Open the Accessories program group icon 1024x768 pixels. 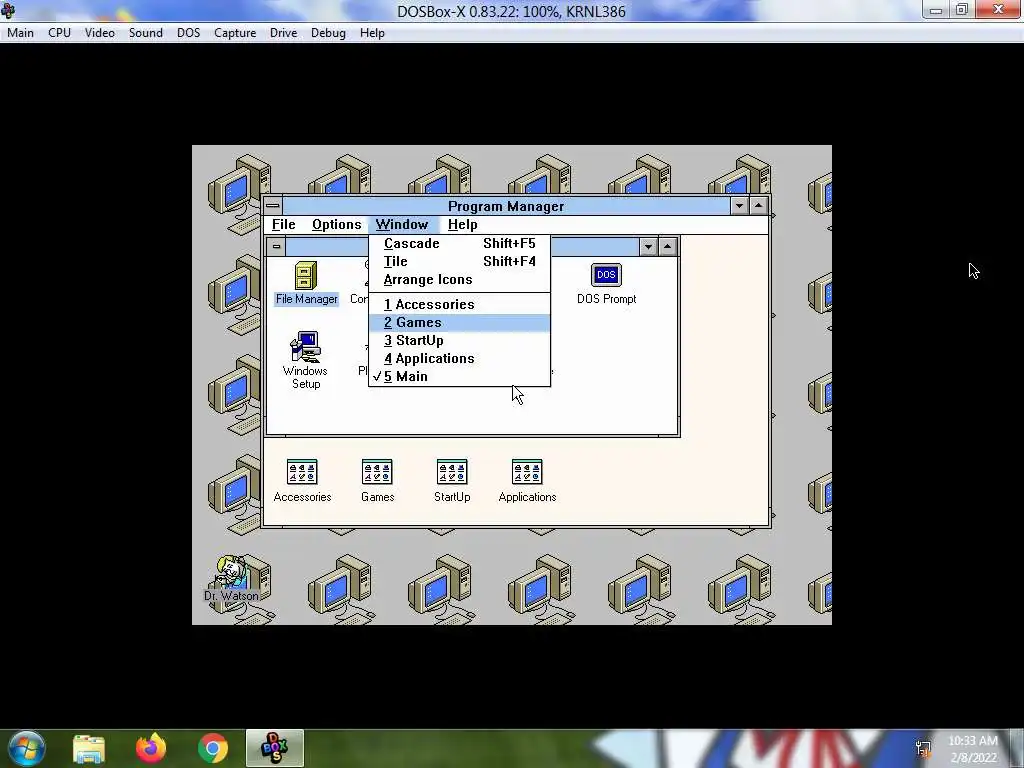[302, 481]
